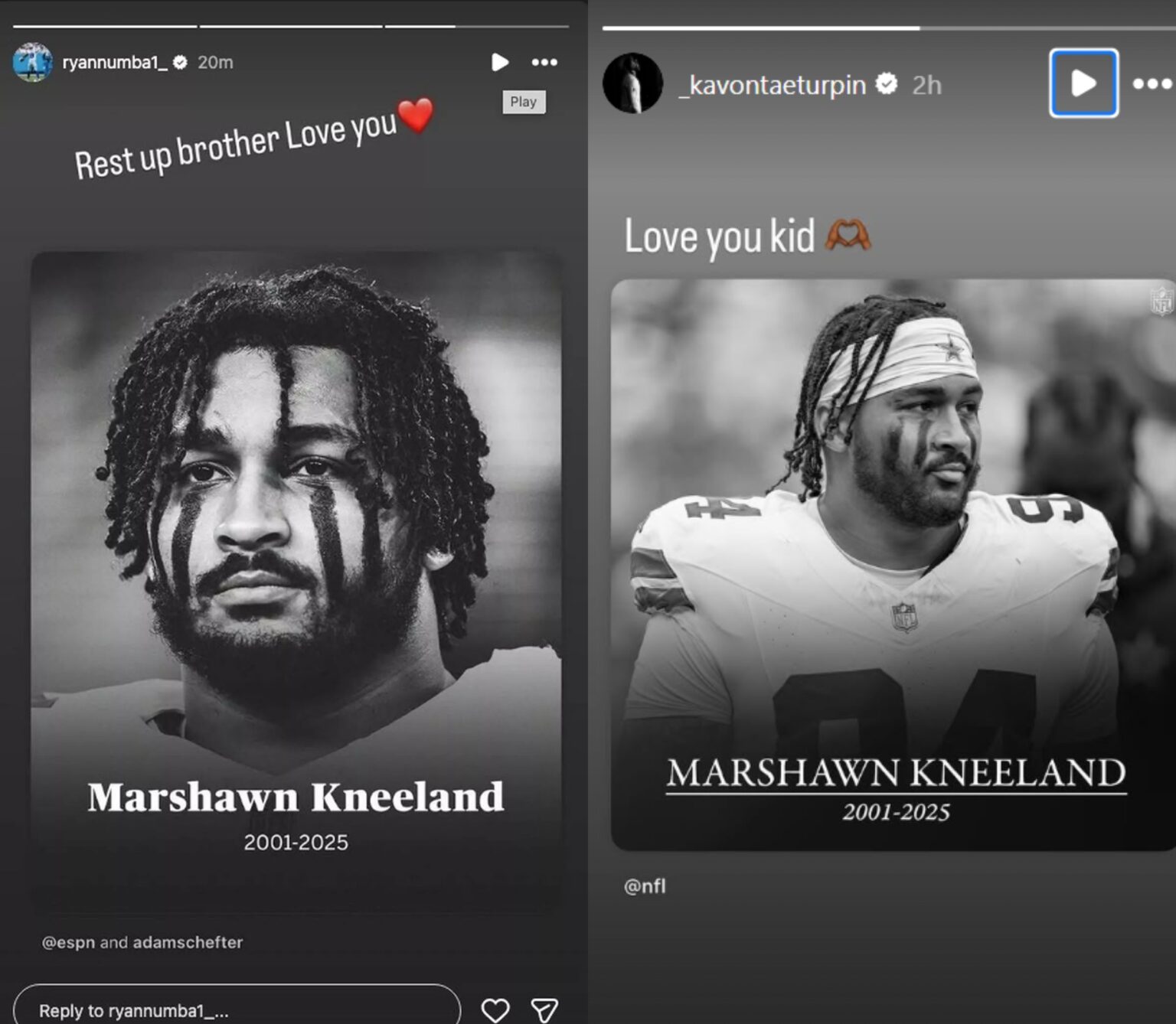
Task: Open the @espn mention link
Action: pyautogui.click(x=68, y=942)
